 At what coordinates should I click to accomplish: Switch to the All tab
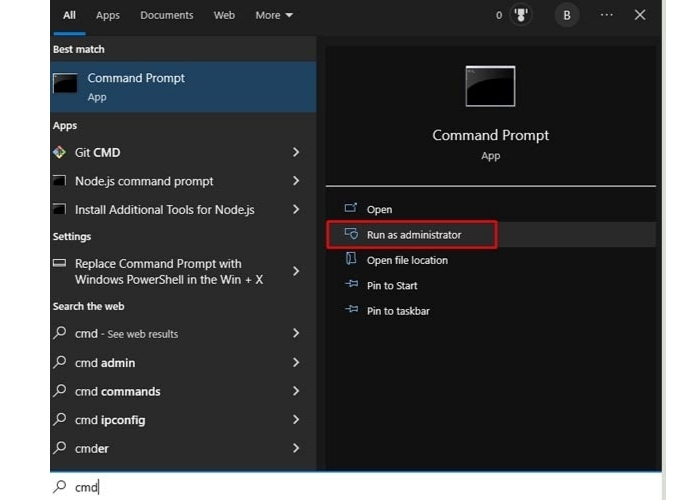69,16
